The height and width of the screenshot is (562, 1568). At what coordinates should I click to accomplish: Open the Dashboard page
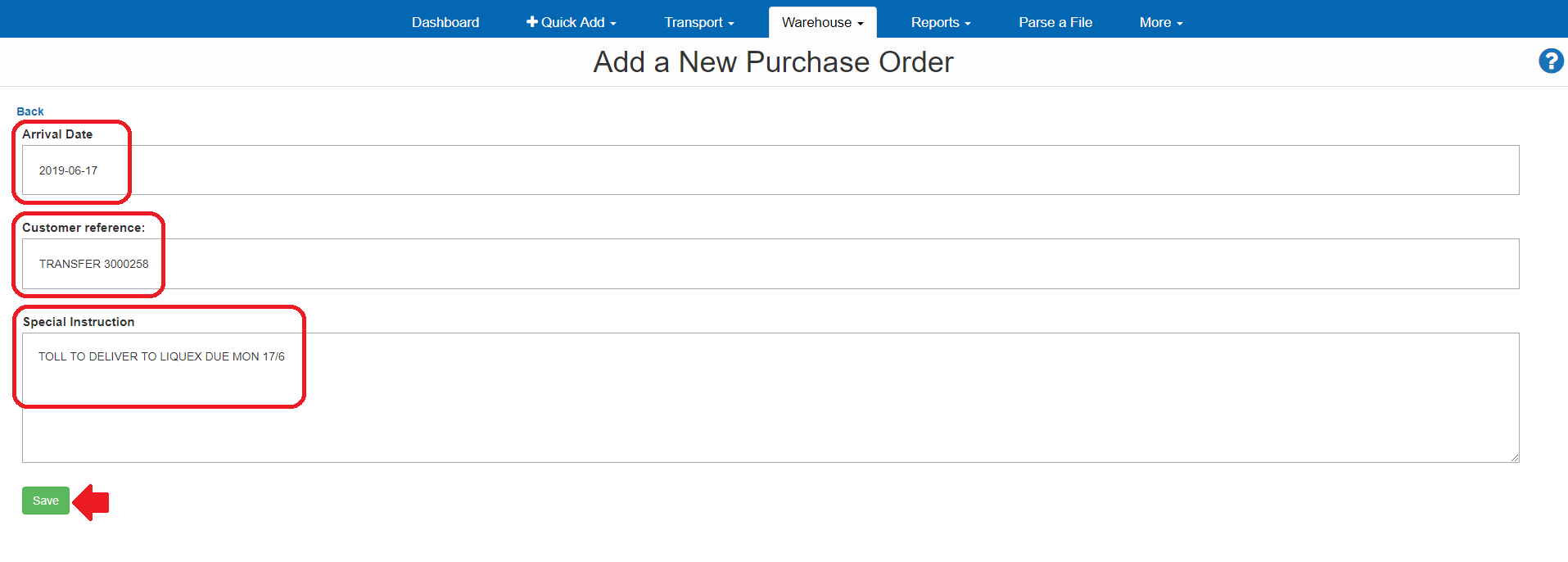coord(445,22)
